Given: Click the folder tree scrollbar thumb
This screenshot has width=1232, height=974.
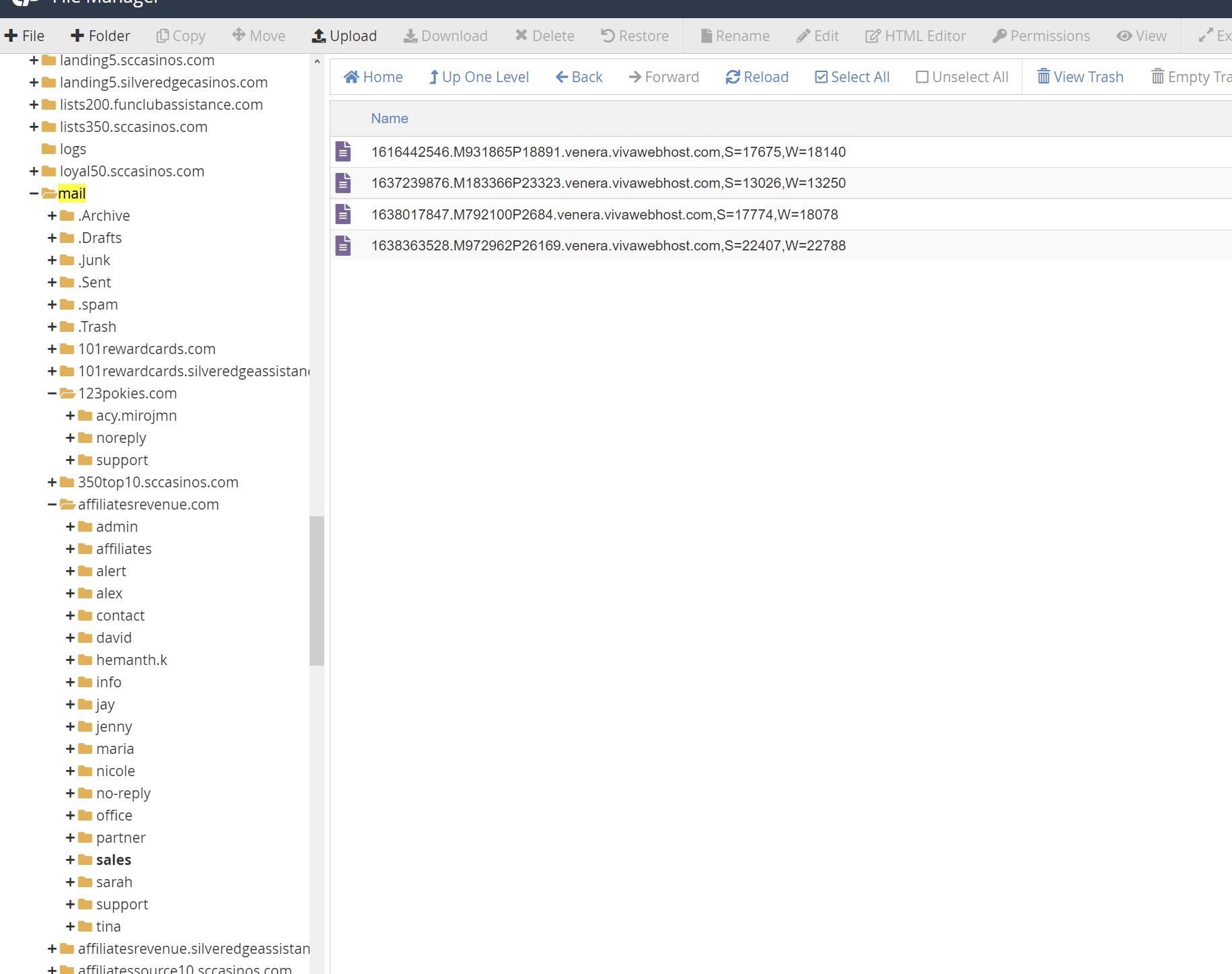Looking at the screenshot, I should [317, 591].
